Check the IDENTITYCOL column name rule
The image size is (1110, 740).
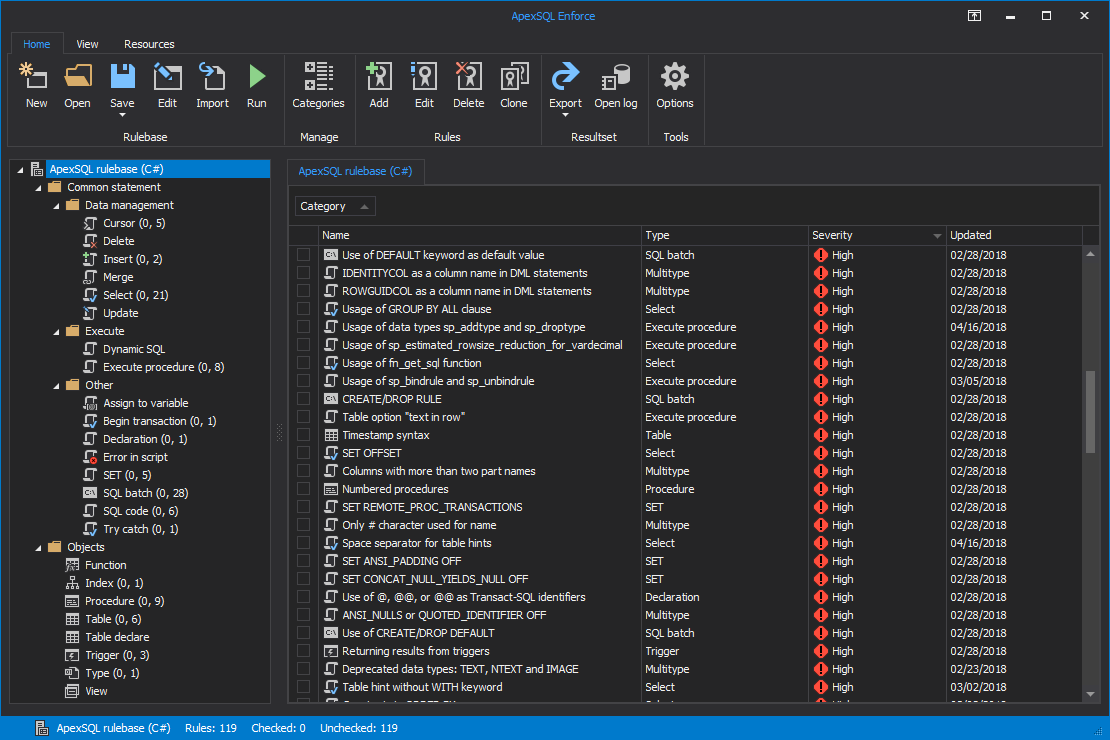(304, 273)
